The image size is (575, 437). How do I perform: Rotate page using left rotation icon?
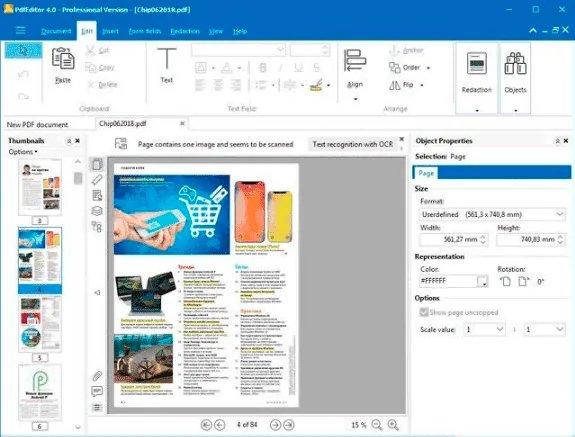(x=505, y=282)
